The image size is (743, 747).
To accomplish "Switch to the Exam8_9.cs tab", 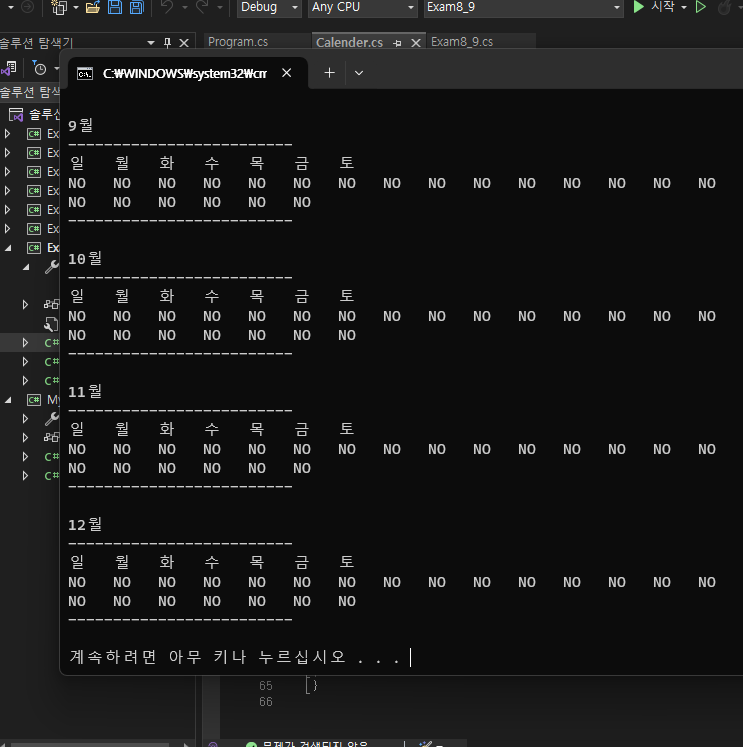I will click(x=462, y=42).
